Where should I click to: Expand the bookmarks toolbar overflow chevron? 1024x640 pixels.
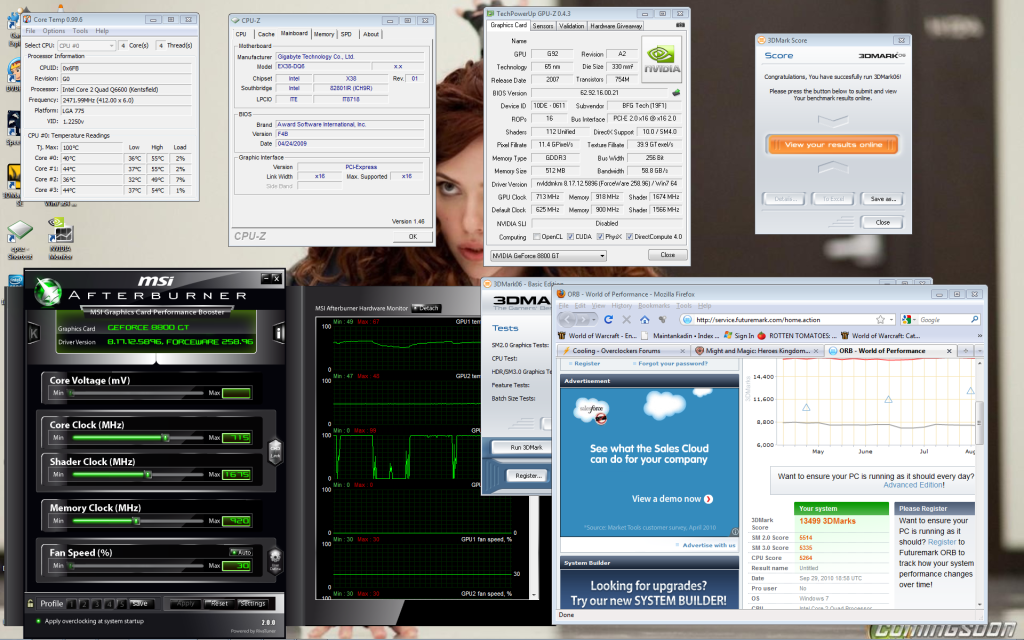pyautogui.click(x=980, y=336)
